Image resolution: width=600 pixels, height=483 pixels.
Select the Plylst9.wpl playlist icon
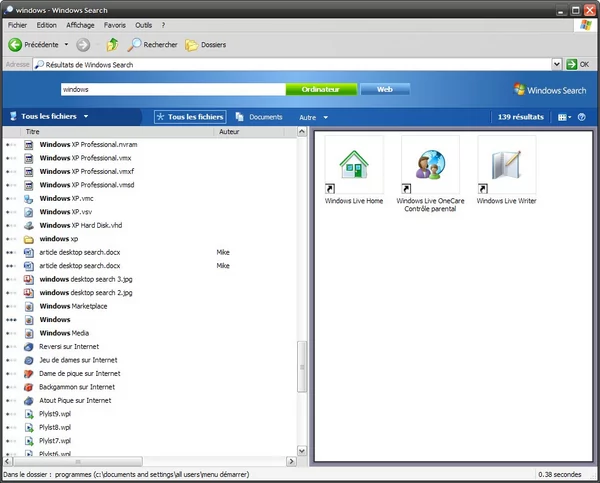click(x=29, y=414)
